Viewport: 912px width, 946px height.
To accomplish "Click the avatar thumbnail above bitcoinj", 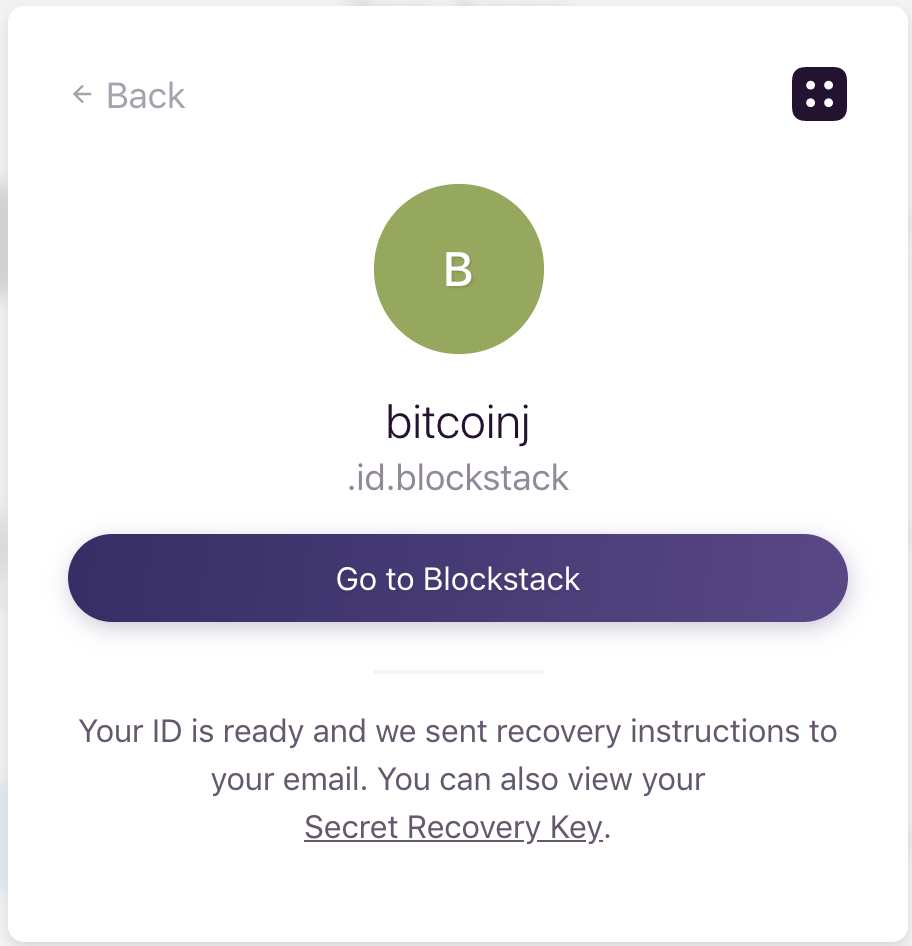I will coord(458,268).
